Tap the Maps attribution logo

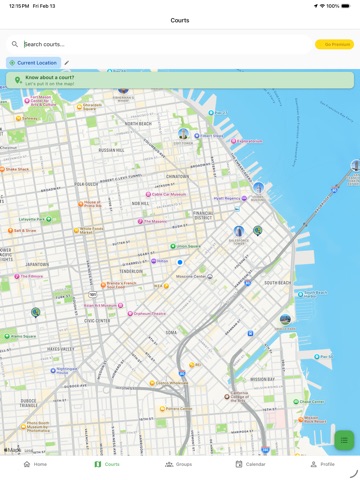click(13, 450)
